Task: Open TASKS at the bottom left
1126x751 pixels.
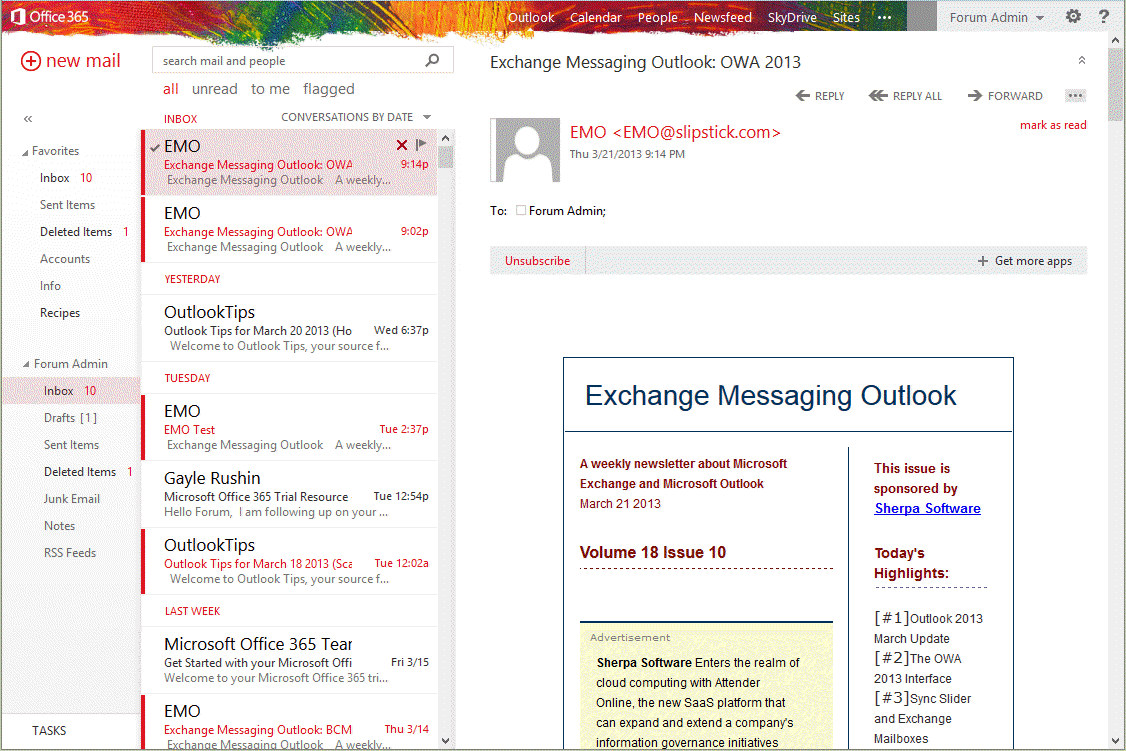Action: [x=49, y=730]
